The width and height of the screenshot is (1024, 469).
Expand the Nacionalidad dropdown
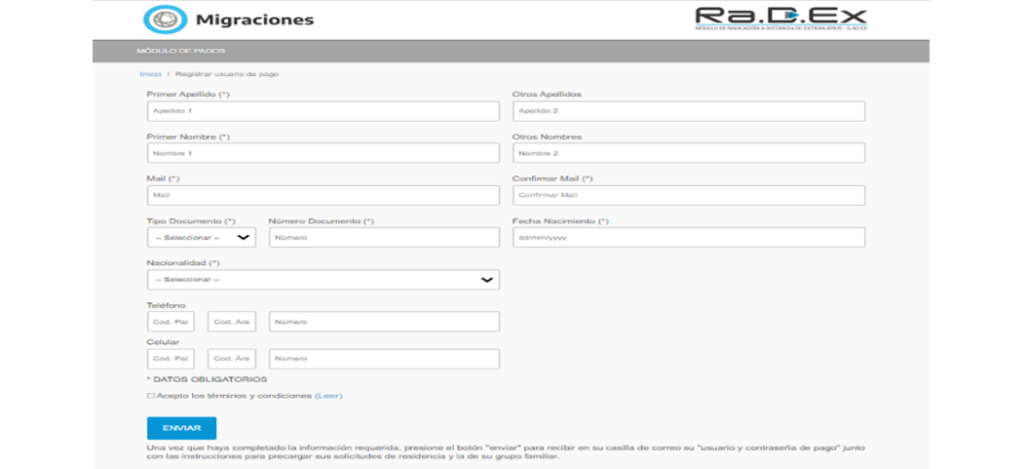323,280
